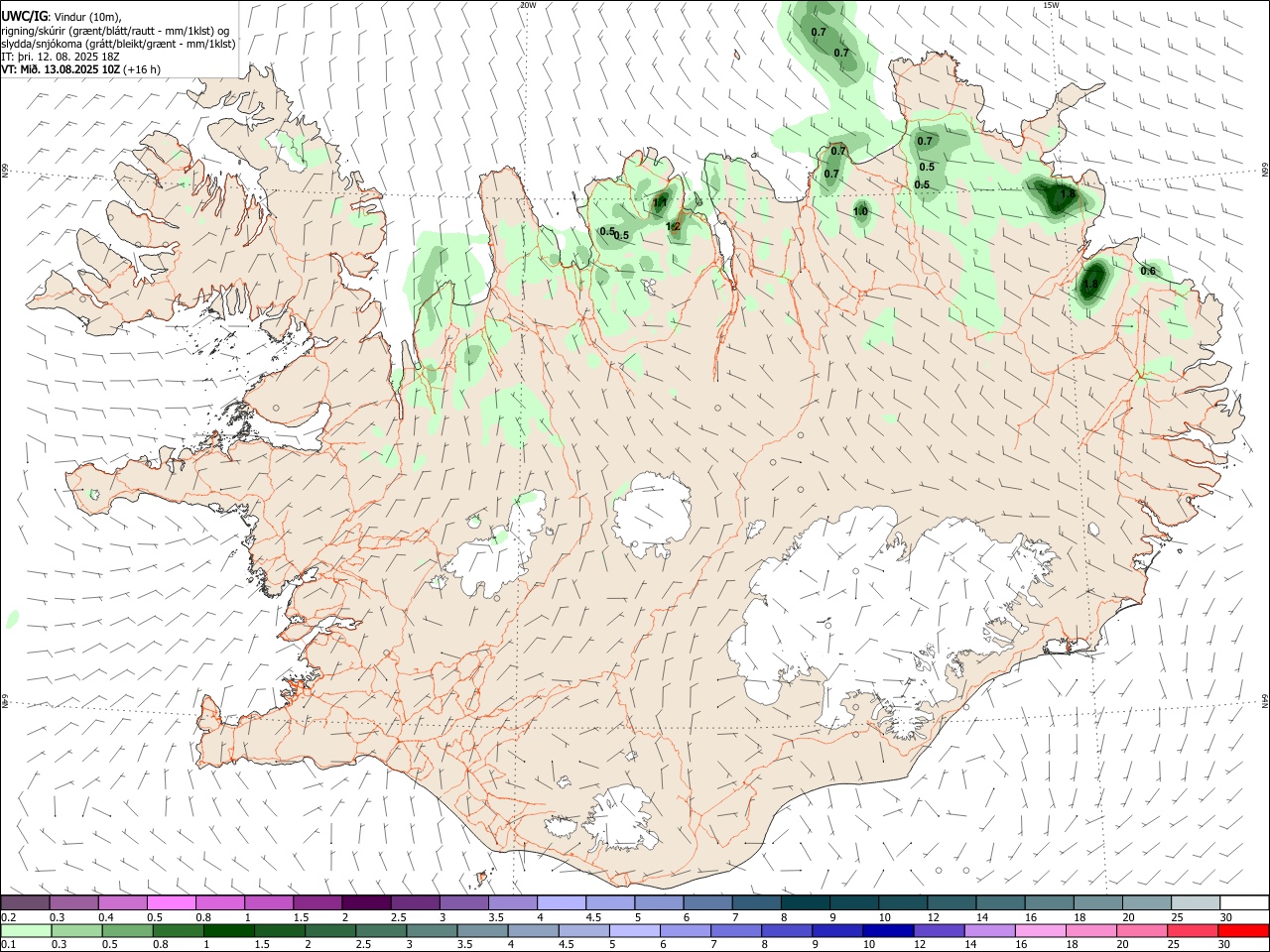The image size is (1270, 952).
Task: Pick the snow legend swatch labeled 3.5
Action: click(513, 902)
